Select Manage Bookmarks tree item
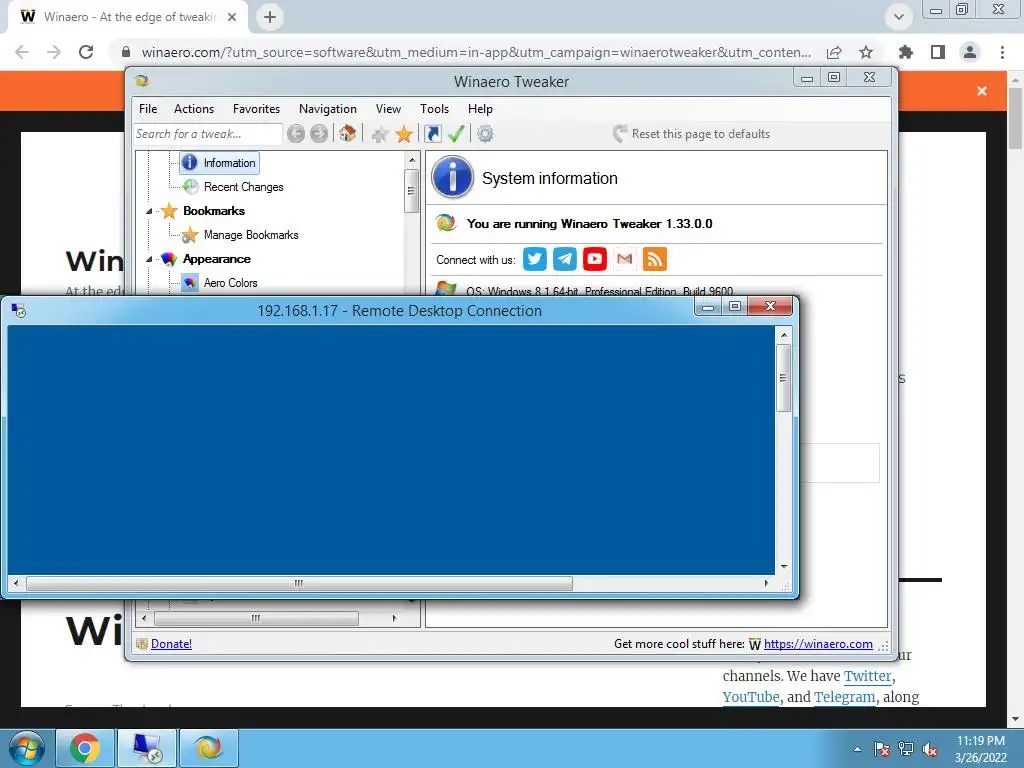This screenshot has width=1024, height=768. (x=240, y=234)
